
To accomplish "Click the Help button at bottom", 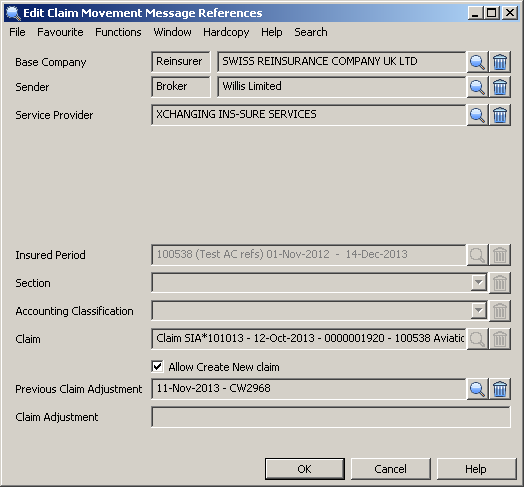I will (x=476, y=469).
